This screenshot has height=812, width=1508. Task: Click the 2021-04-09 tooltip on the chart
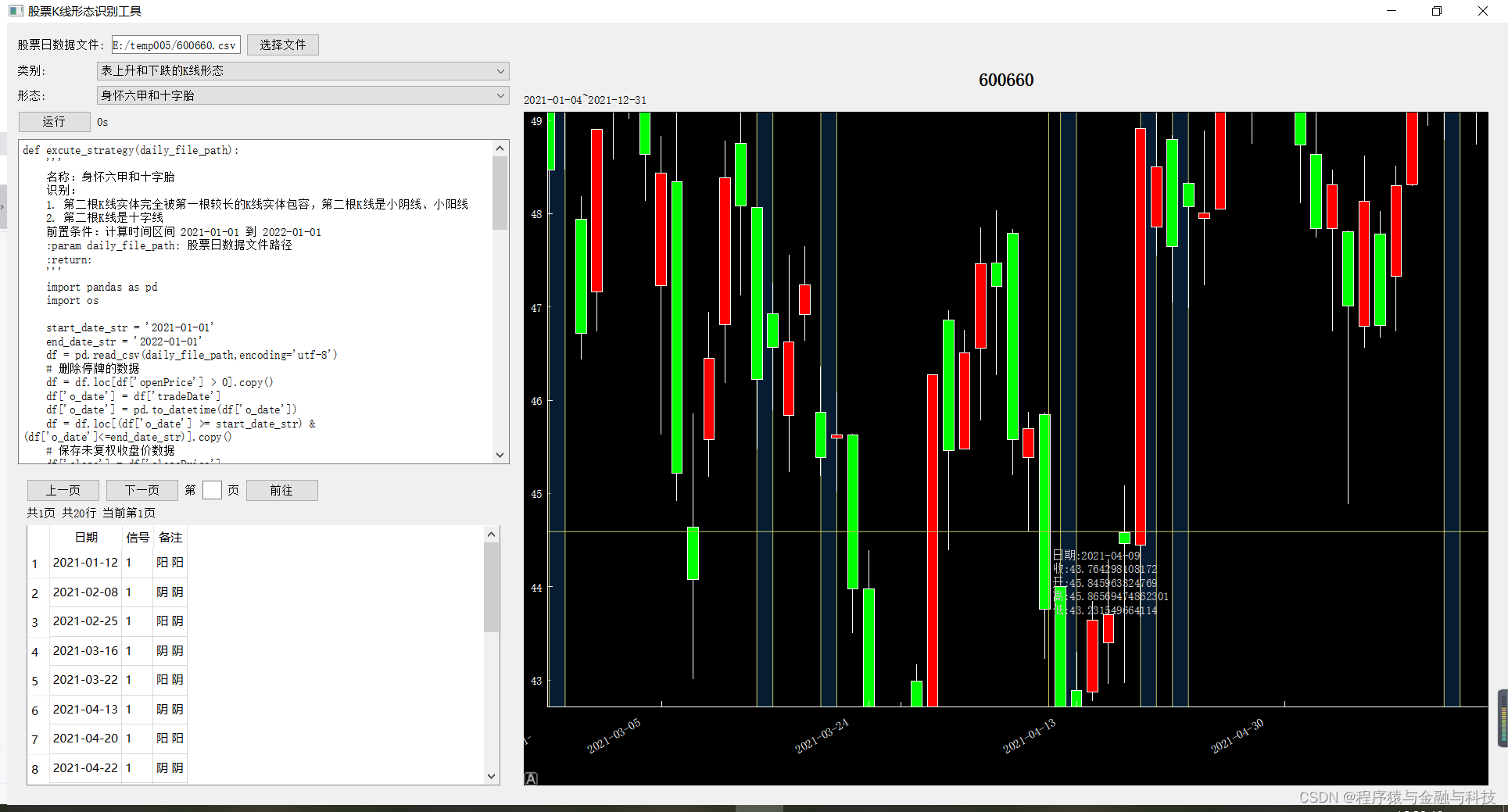1110,583
